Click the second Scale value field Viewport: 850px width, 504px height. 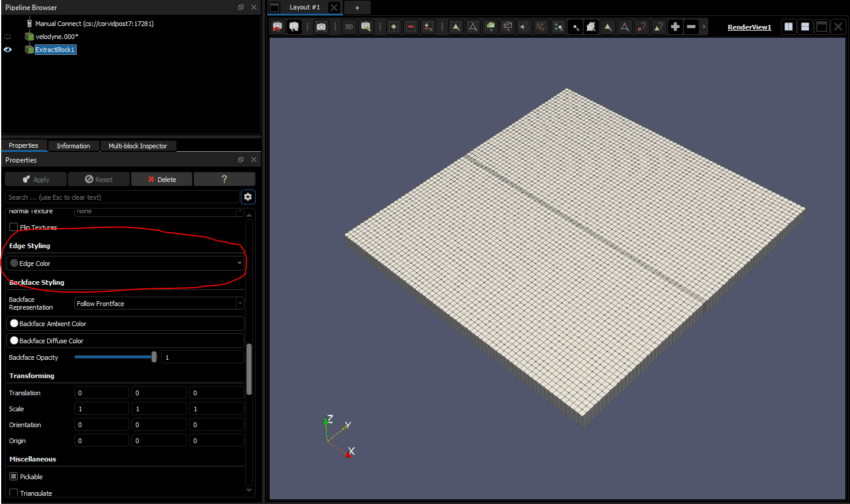tap(159, 409)
